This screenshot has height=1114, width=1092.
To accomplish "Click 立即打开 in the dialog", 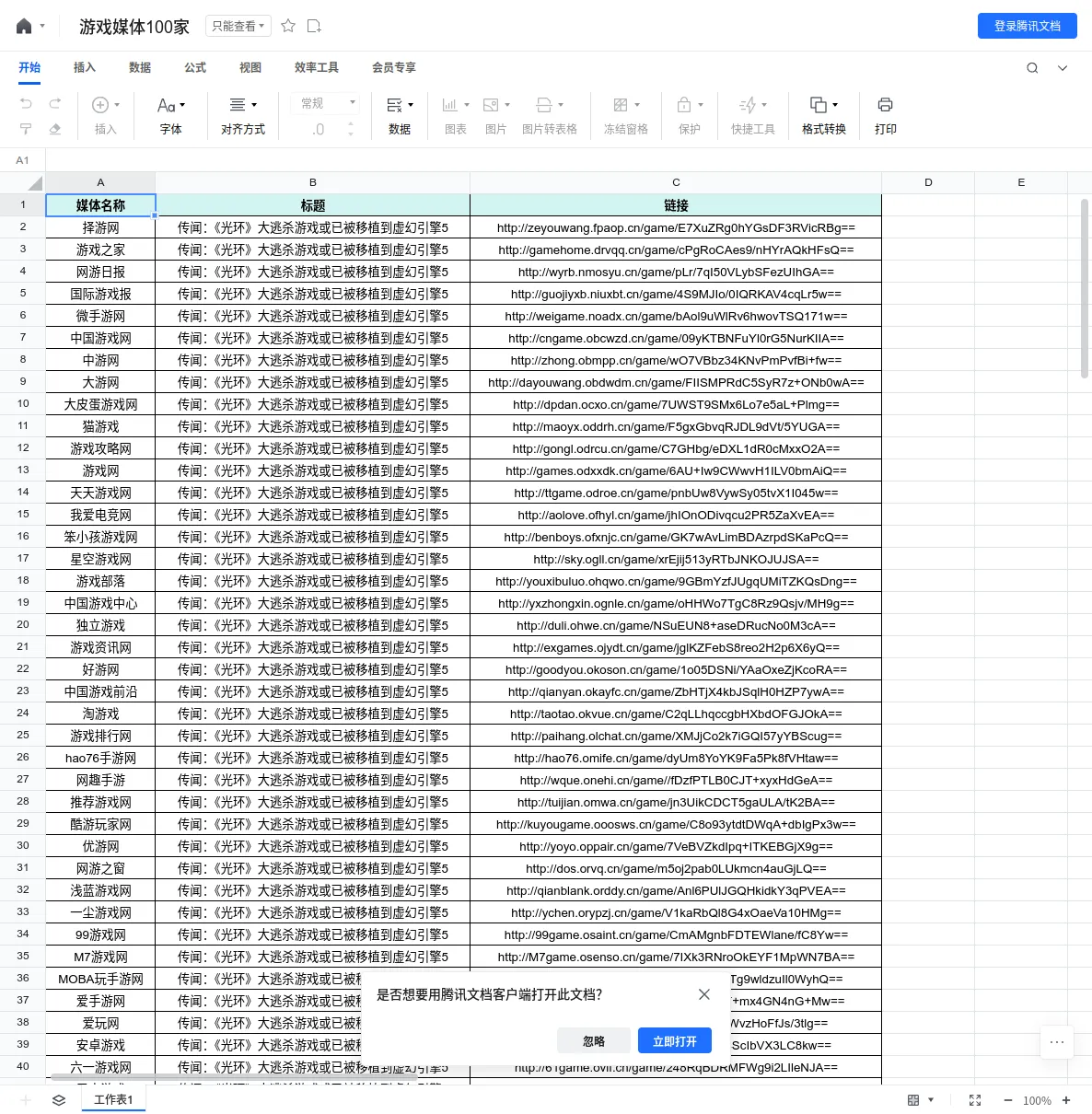I will click(x=675, y=1040).
